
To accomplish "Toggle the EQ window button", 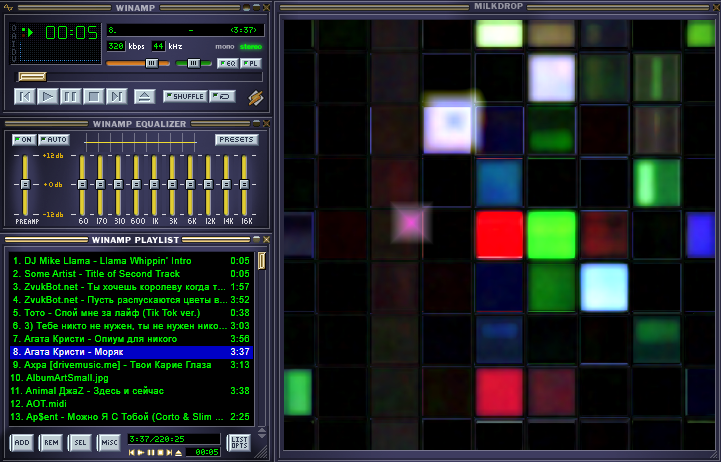I will point(227,63).
